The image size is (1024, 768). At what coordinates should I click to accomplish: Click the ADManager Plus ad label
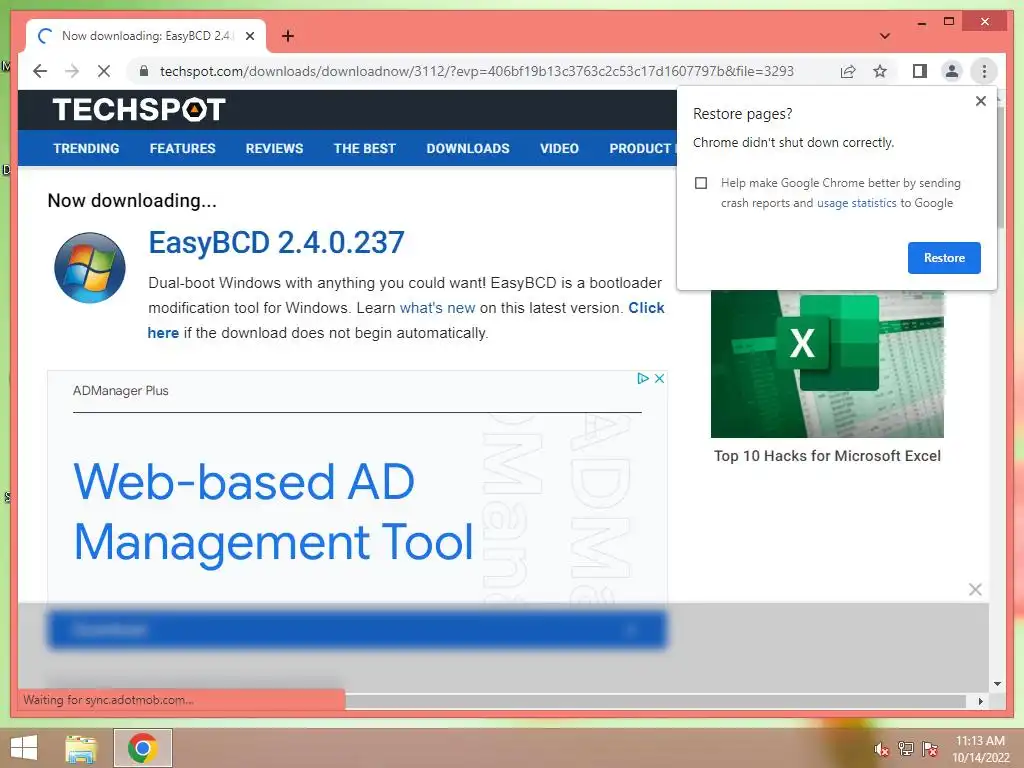coord(121,391)
